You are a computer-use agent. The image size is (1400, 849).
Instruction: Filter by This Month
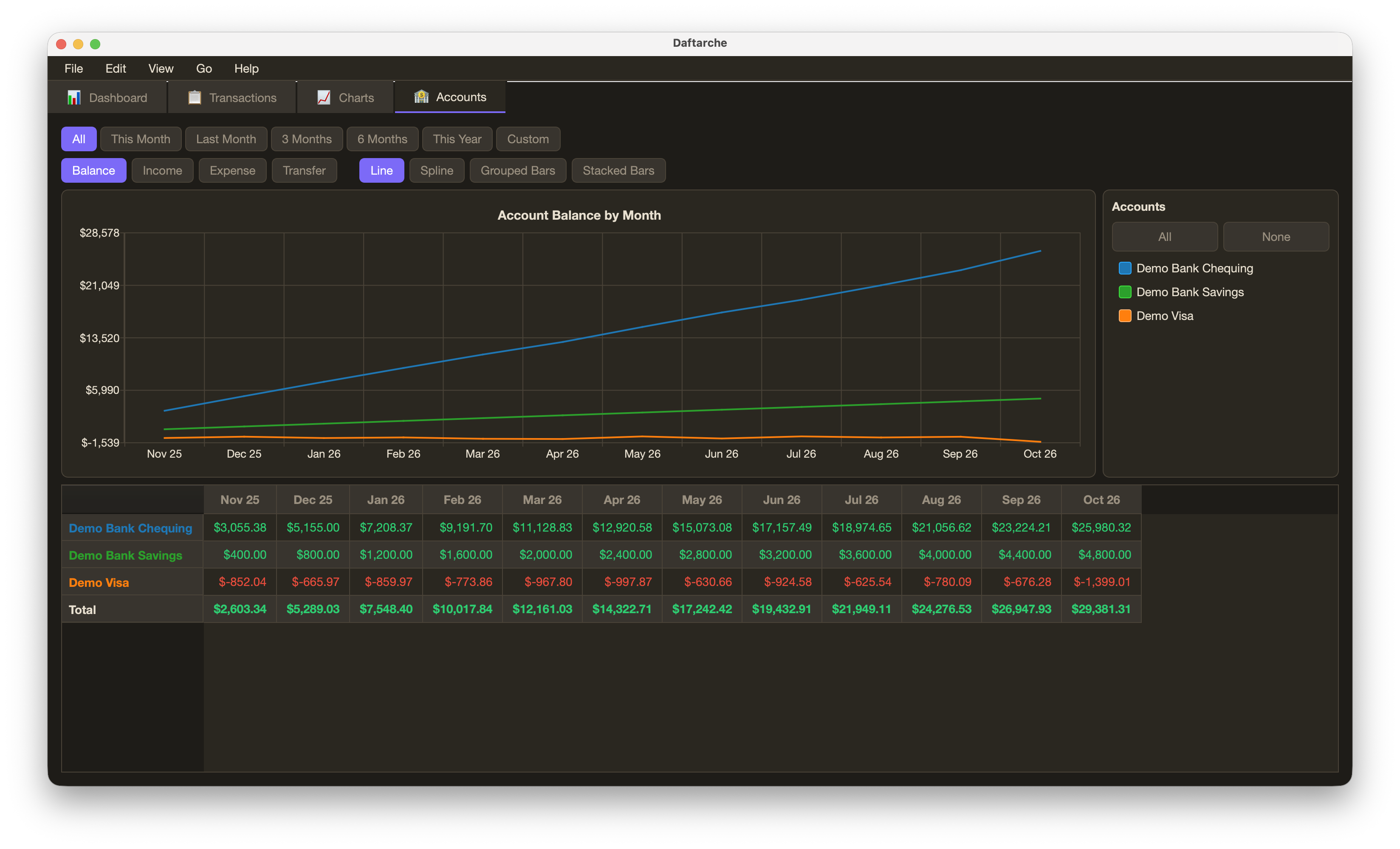tap(140, 139)
